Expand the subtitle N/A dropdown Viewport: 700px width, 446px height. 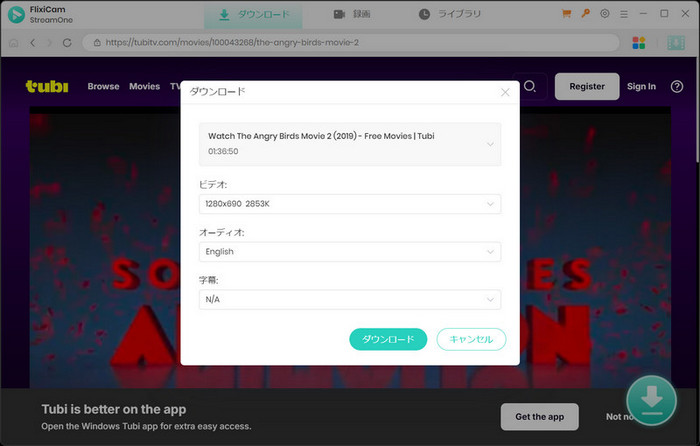[349, 300]
